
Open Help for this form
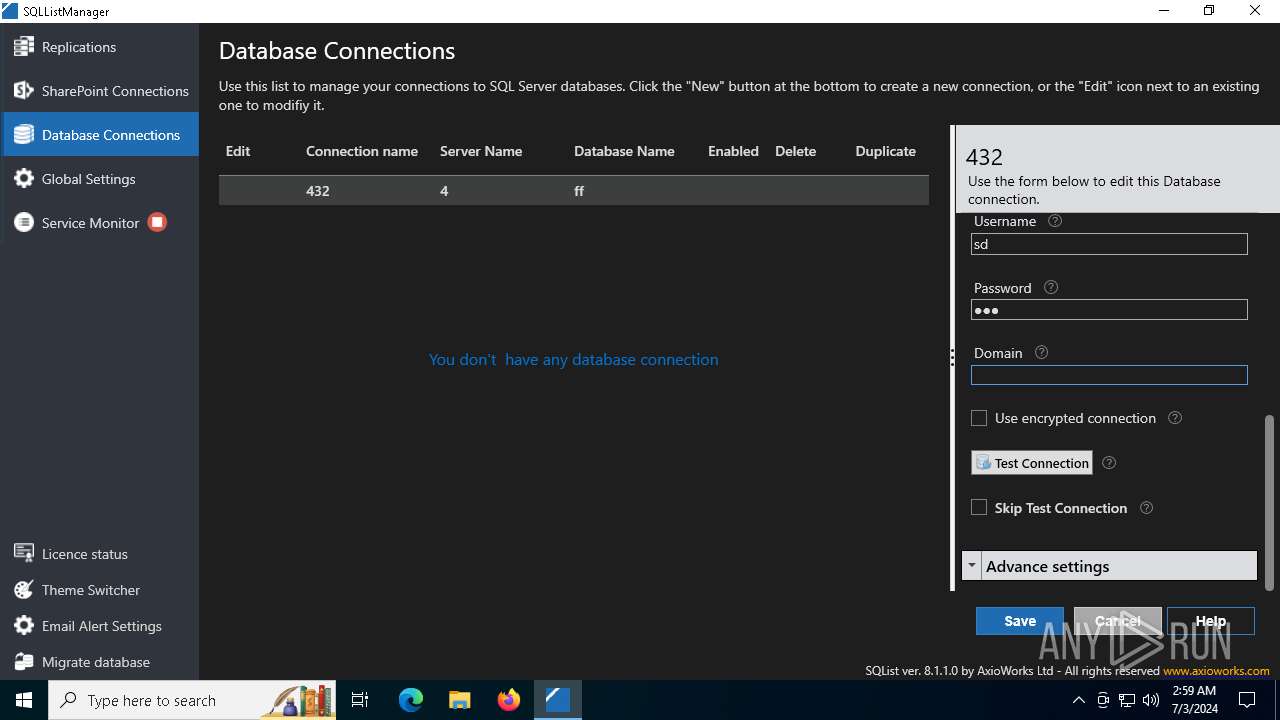click(1210, 621)
